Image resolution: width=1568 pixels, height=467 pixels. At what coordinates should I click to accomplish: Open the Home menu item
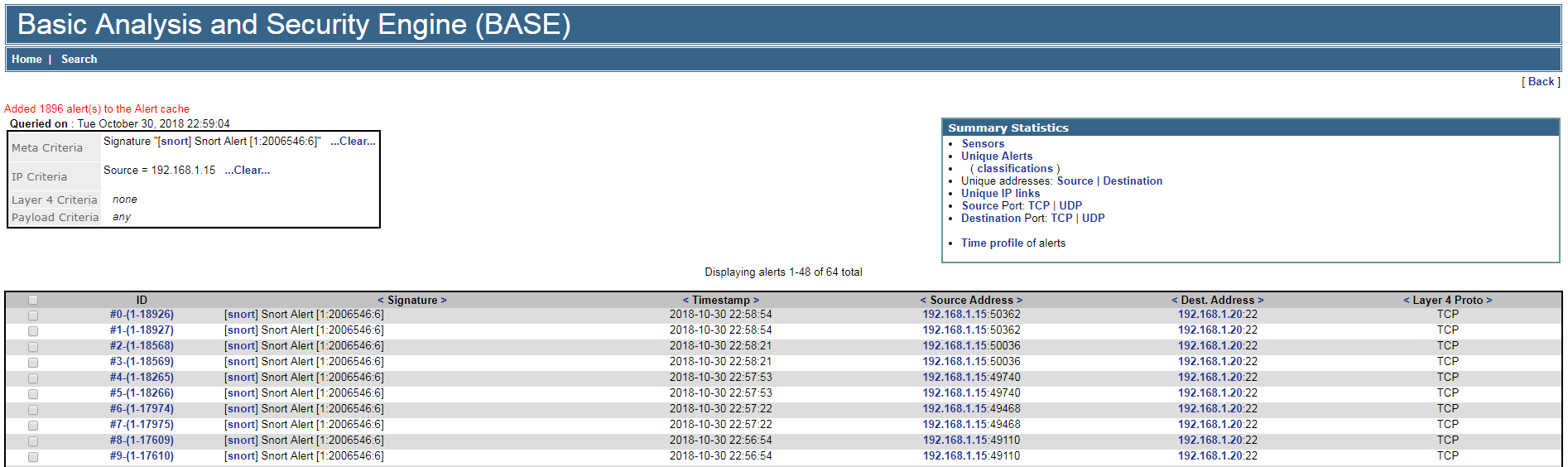pyautogui.click(x=26, y=59)
